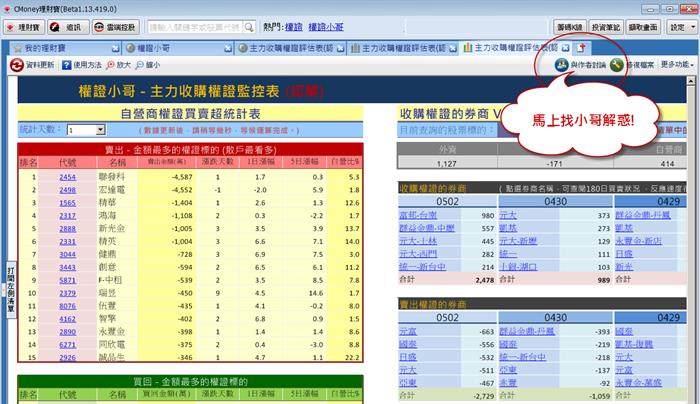Click the 縮小 zoom-out icon
The image size is (700, 404).
pos(140,65)
